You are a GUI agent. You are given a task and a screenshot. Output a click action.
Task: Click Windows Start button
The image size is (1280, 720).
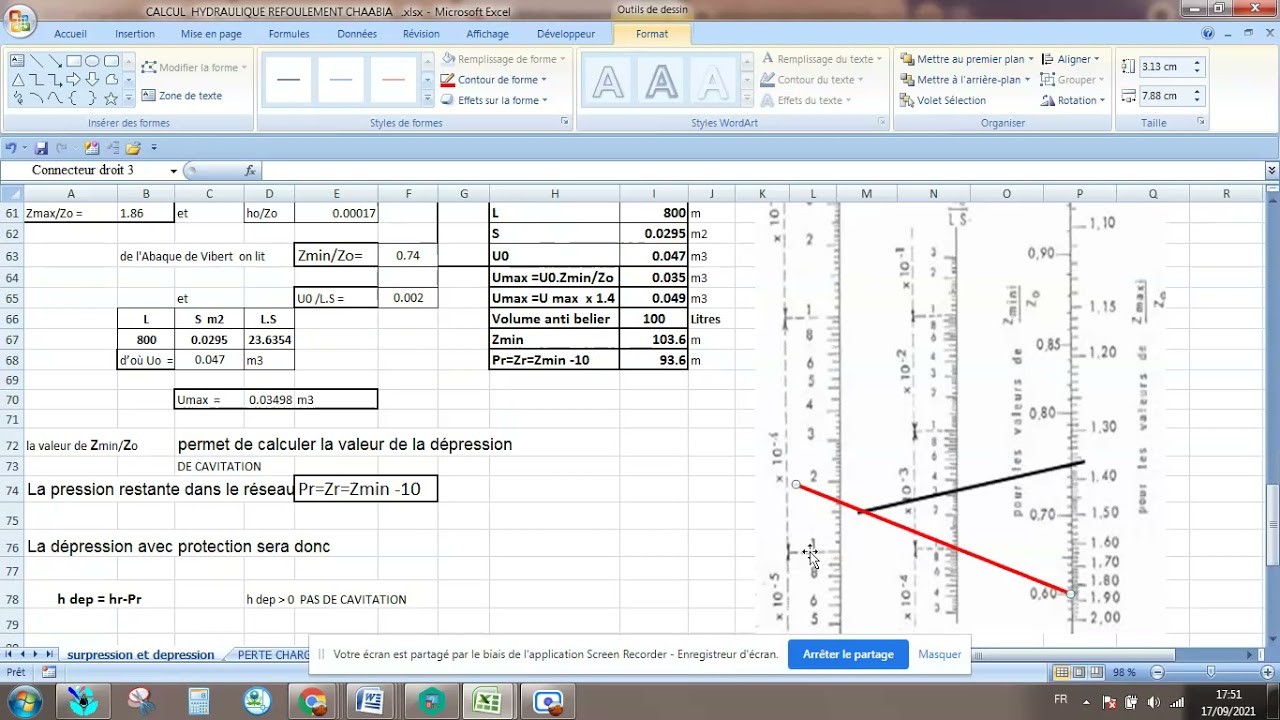pos(22,700)
